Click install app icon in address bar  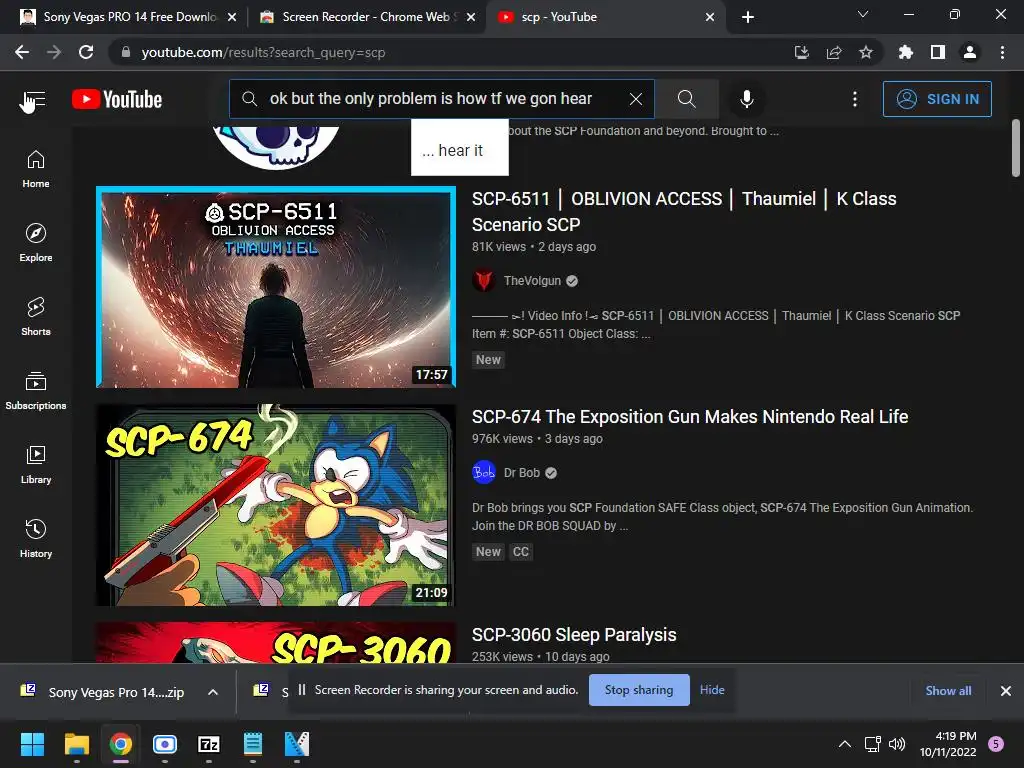point(802,52)
